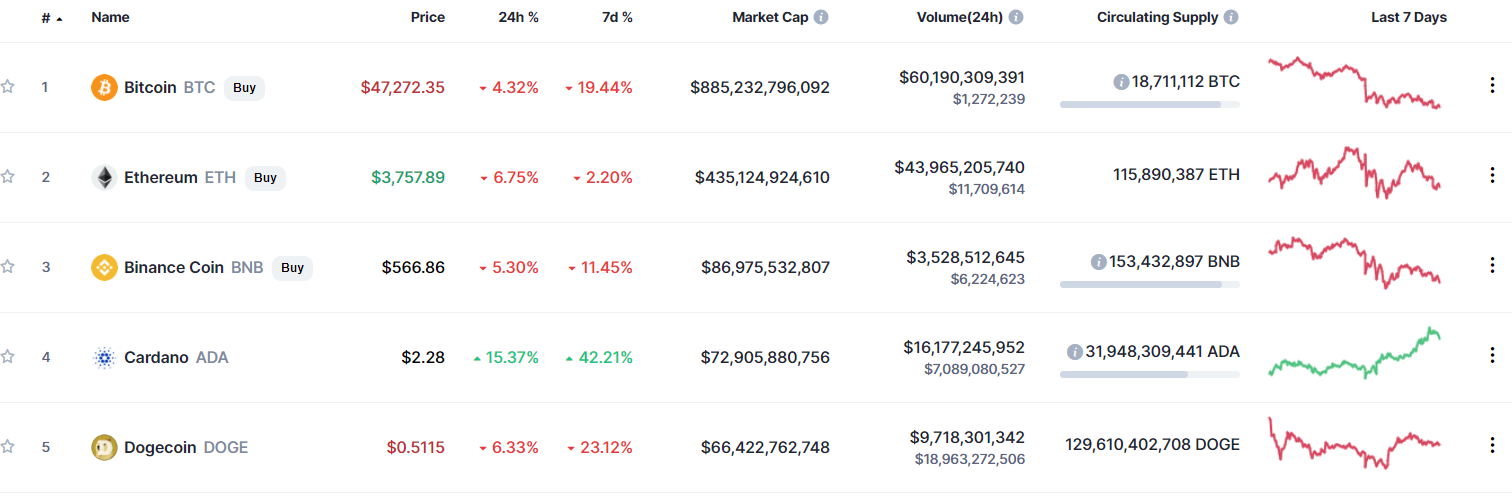Open the three-dot menu for Binance Coin
This screenshot has width=1512, height=500.
(x=1493, y=266)
